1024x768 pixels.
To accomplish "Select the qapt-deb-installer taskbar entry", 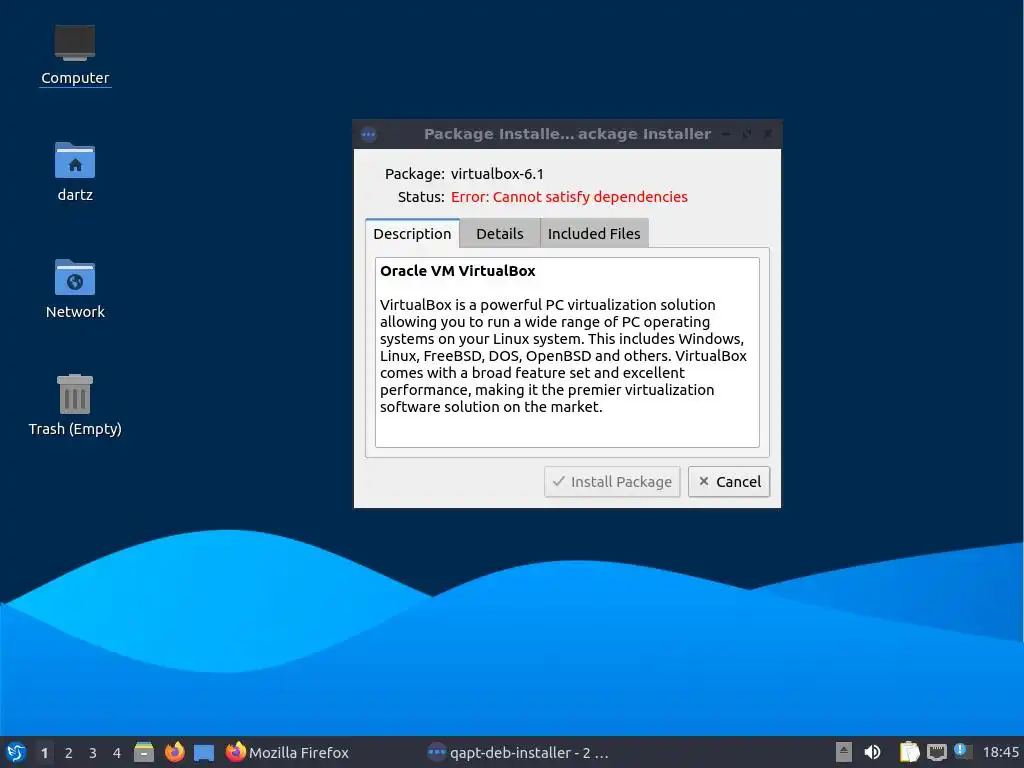I will pyautogui.click(x=518, y=753).
